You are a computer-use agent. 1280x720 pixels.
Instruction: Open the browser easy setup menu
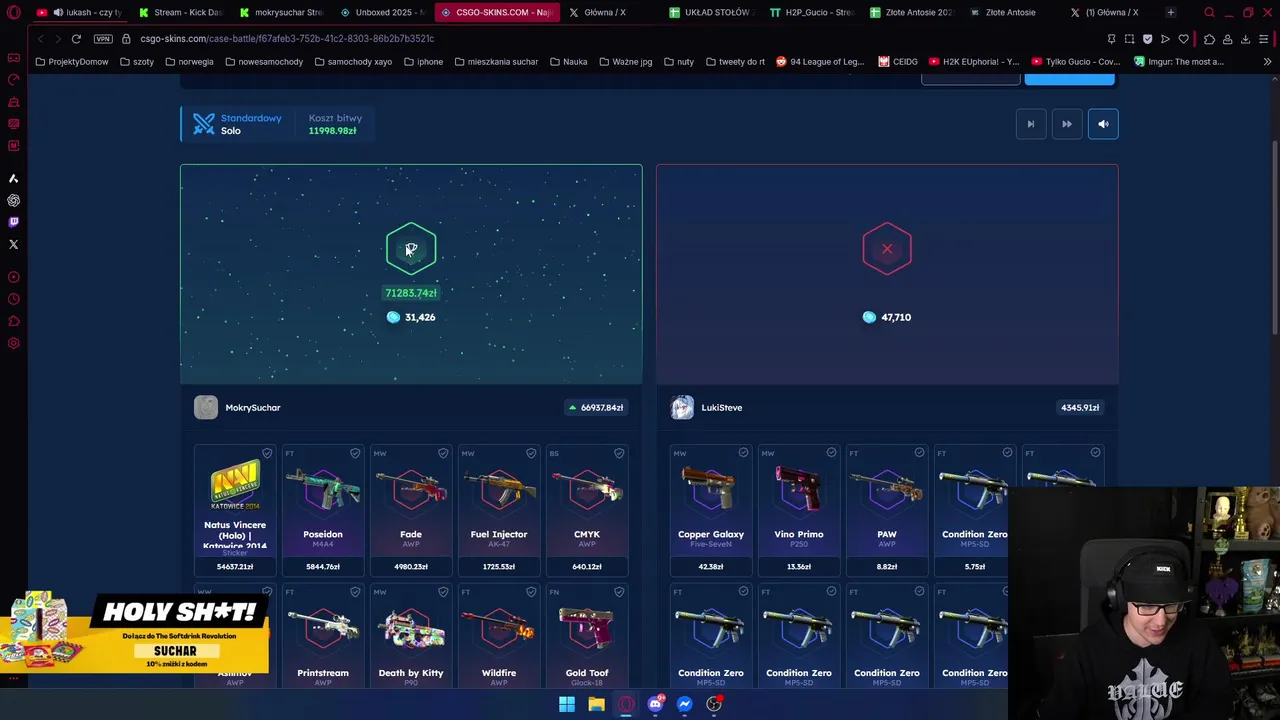point(1263,38)
